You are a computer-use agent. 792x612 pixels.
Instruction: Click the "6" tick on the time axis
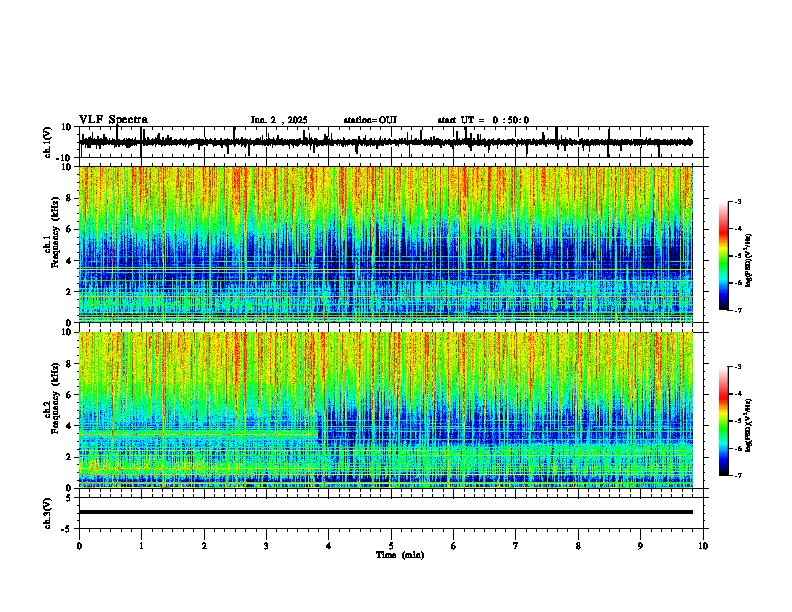(x=453, y=546)
